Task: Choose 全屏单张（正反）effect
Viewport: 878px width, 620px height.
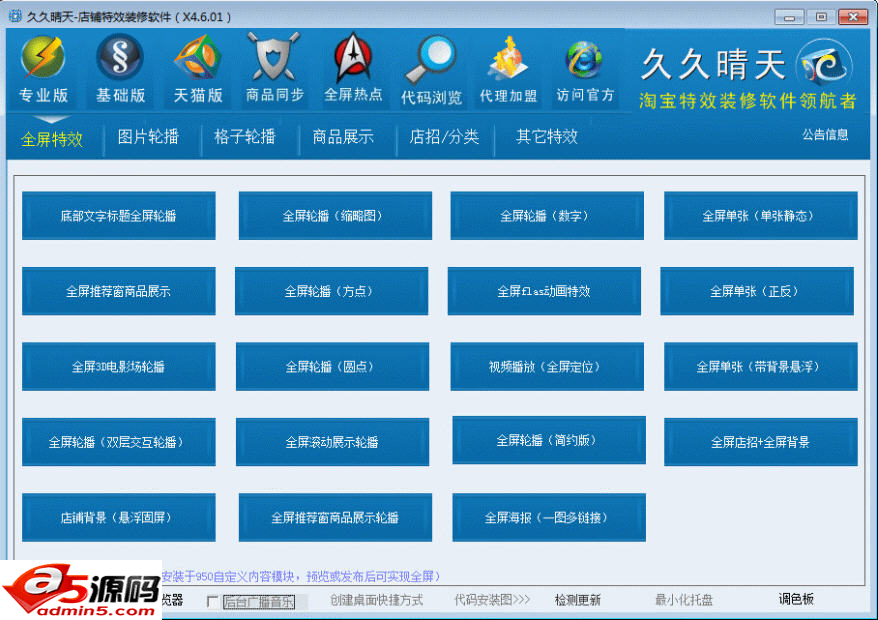Action: pos(757,291)
